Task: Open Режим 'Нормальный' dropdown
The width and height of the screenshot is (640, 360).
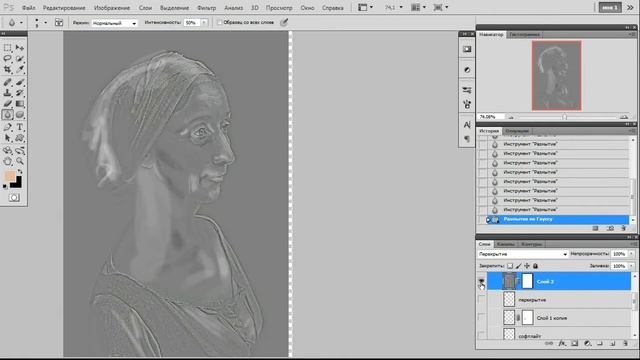Action: click(x=114, y=23)
